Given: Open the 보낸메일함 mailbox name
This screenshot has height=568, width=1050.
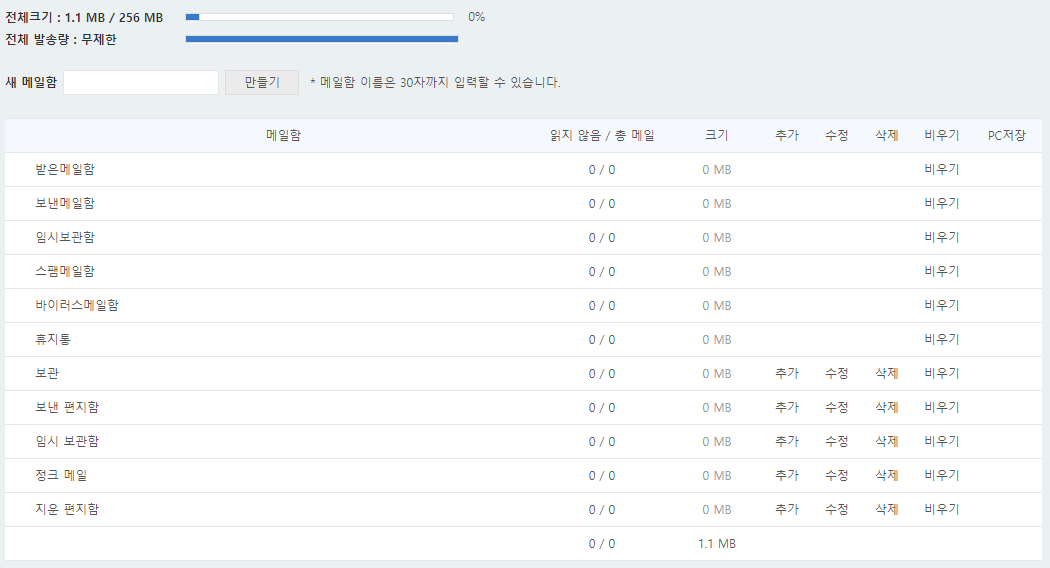Looking at the screenshot, I should 65,203.
